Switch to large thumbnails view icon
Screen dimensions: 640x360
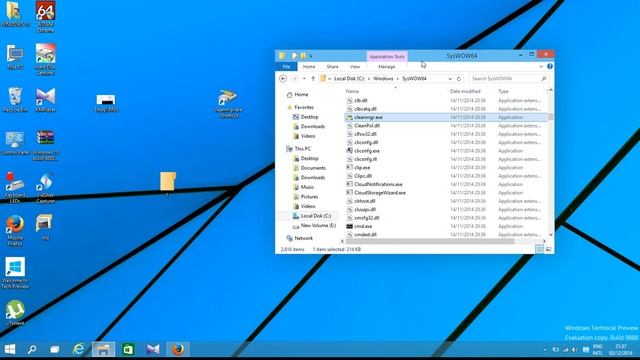pos(548,249)
